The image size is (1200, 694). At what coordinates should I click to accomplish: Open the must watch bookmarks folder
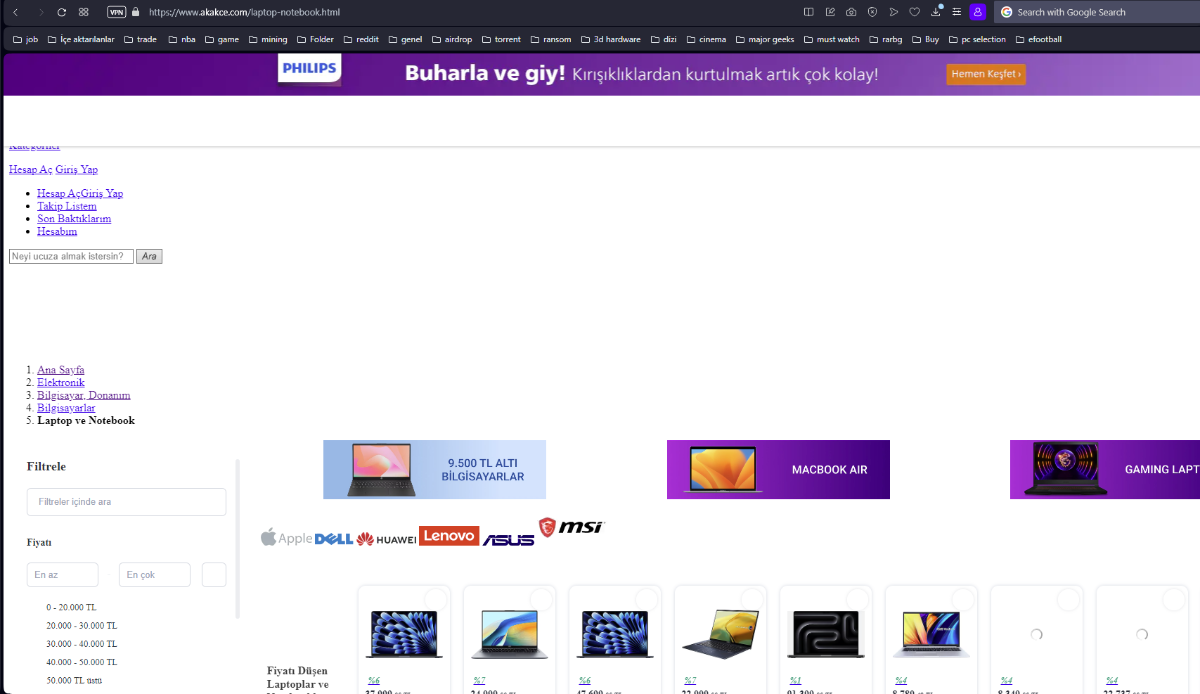coord(830,39)
